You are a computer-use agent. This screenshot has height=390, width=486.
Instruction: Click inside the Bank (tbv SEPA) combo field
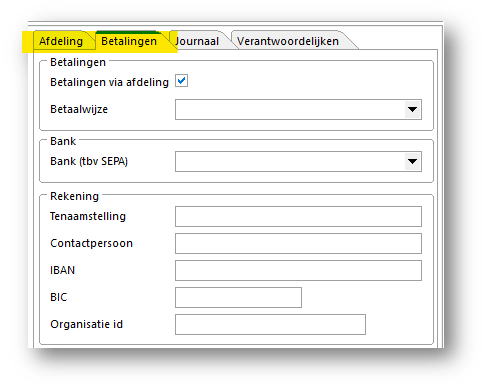click(298, 161)
